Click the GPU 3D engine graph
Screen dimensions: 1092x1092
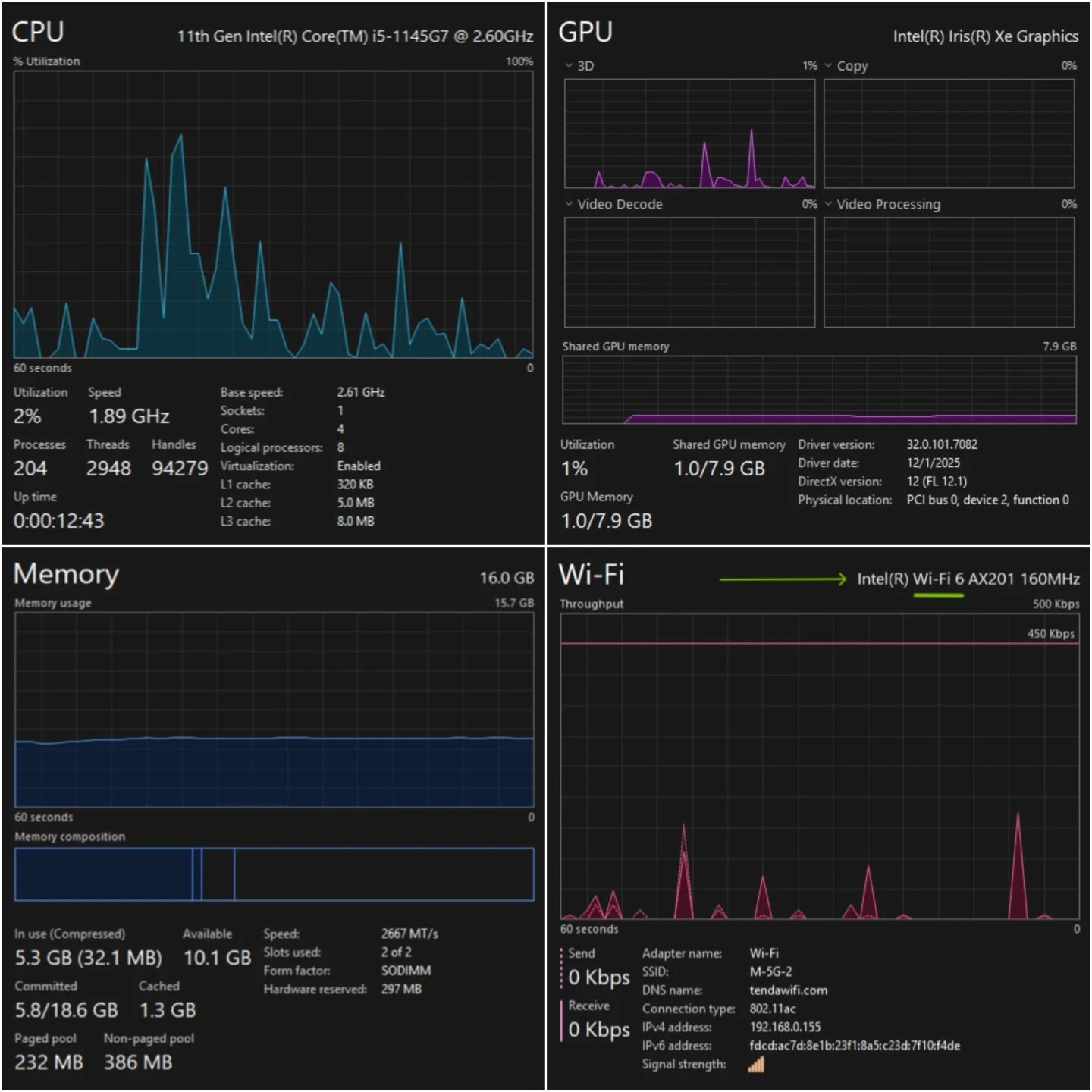(689, 133)
